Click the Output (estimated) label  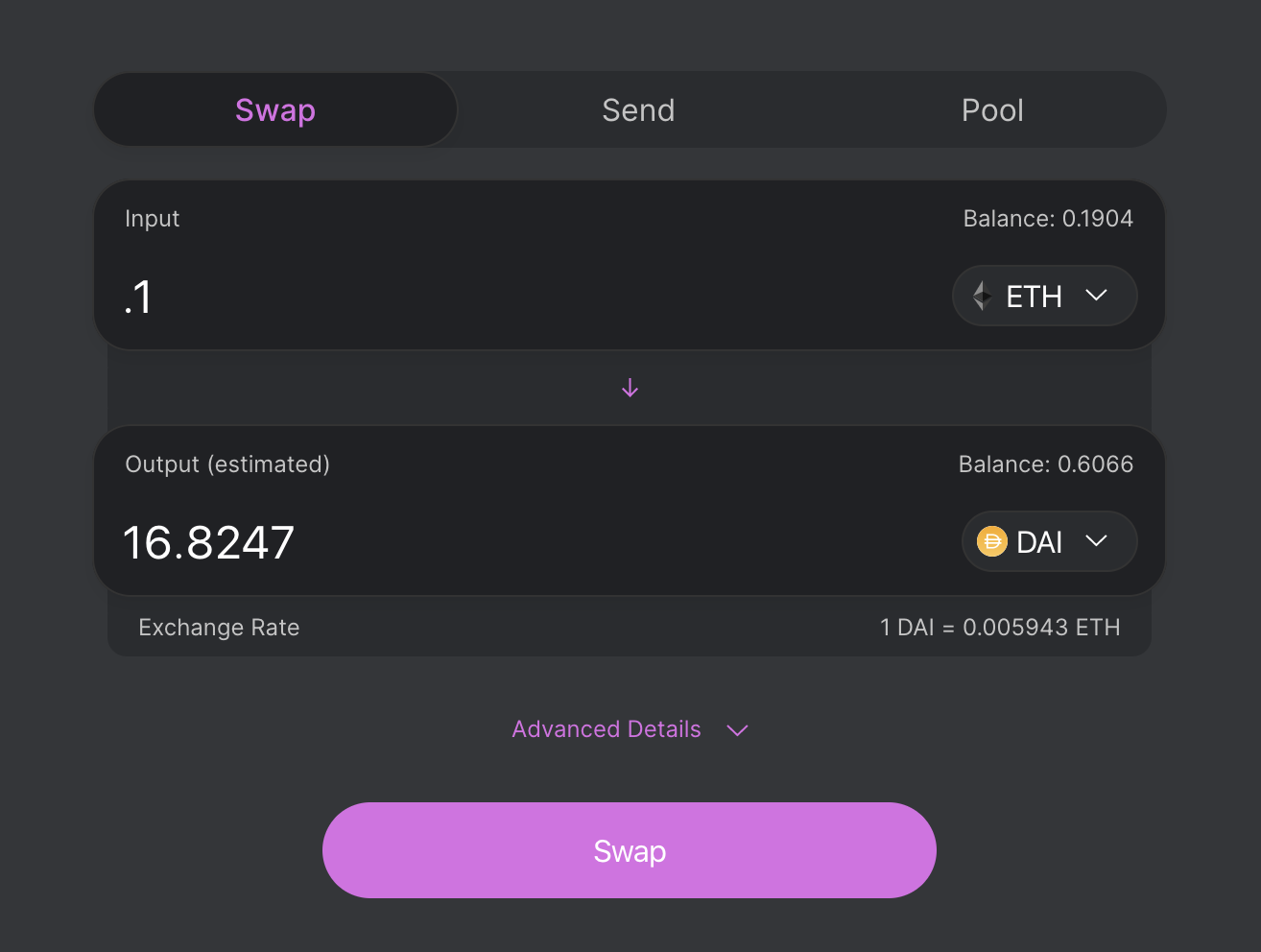click(x=227, y=464)
